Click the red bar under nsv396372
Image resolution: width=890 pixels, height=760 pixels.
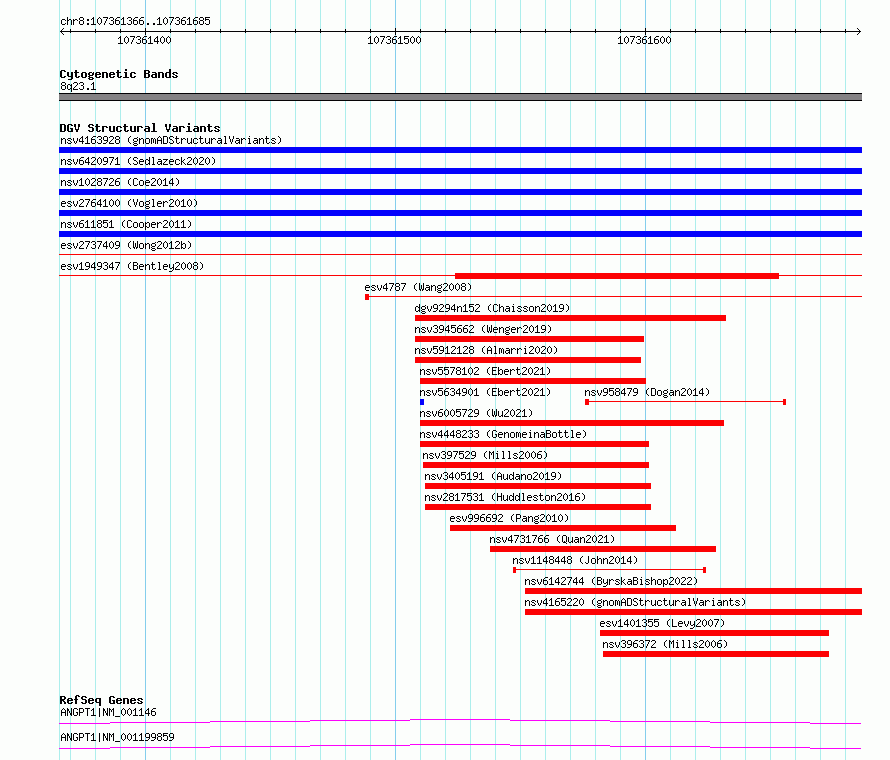click(x=716, y=654)
